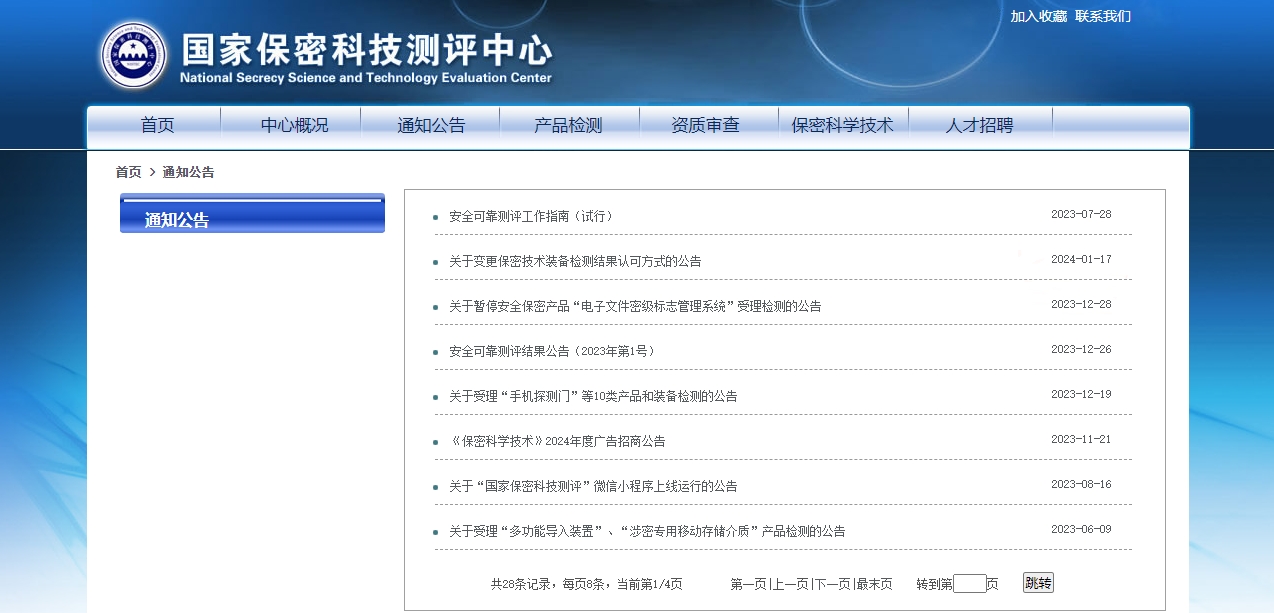This screenshot has width=1274, height=613.
Task: Open 安全可靠测评工作指南（试行） announcement
Action: pyautogui.click(x=531, y=216)
